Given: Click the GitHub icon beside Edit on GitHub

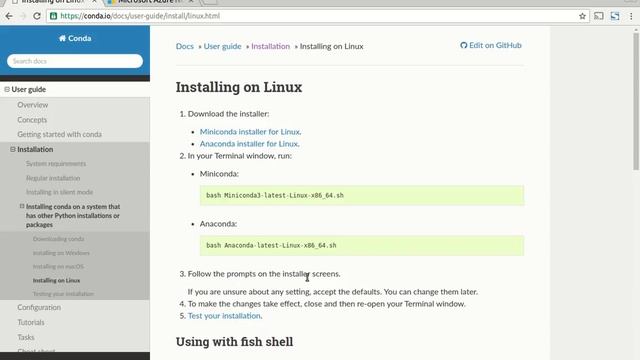Looking at the screenshot, I should 463,45.
